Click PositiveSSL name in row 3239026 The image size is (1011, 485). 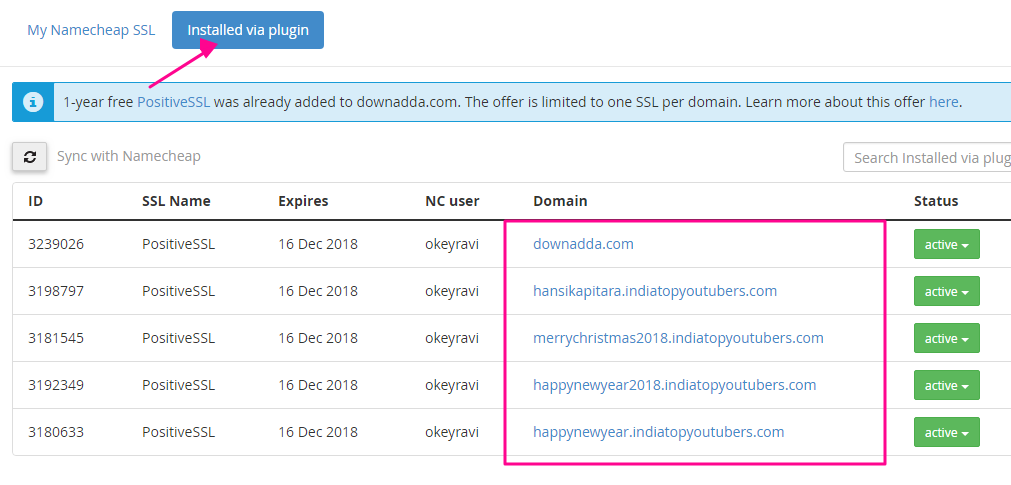coord(179,244)
